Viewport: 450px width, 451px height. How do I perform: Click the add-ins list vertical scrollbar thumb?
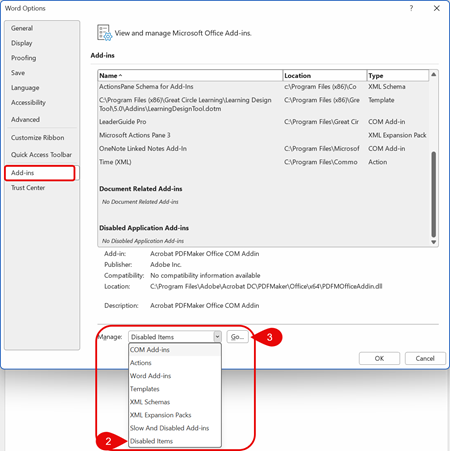point(433,194)
